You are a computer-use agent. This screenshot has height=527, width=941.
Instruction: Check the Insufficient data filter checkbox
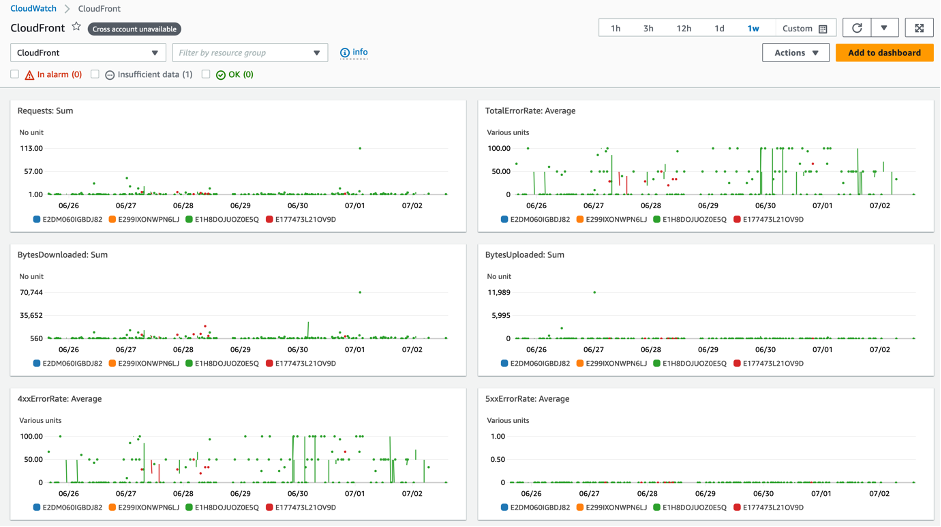click(x=95, y=74)
